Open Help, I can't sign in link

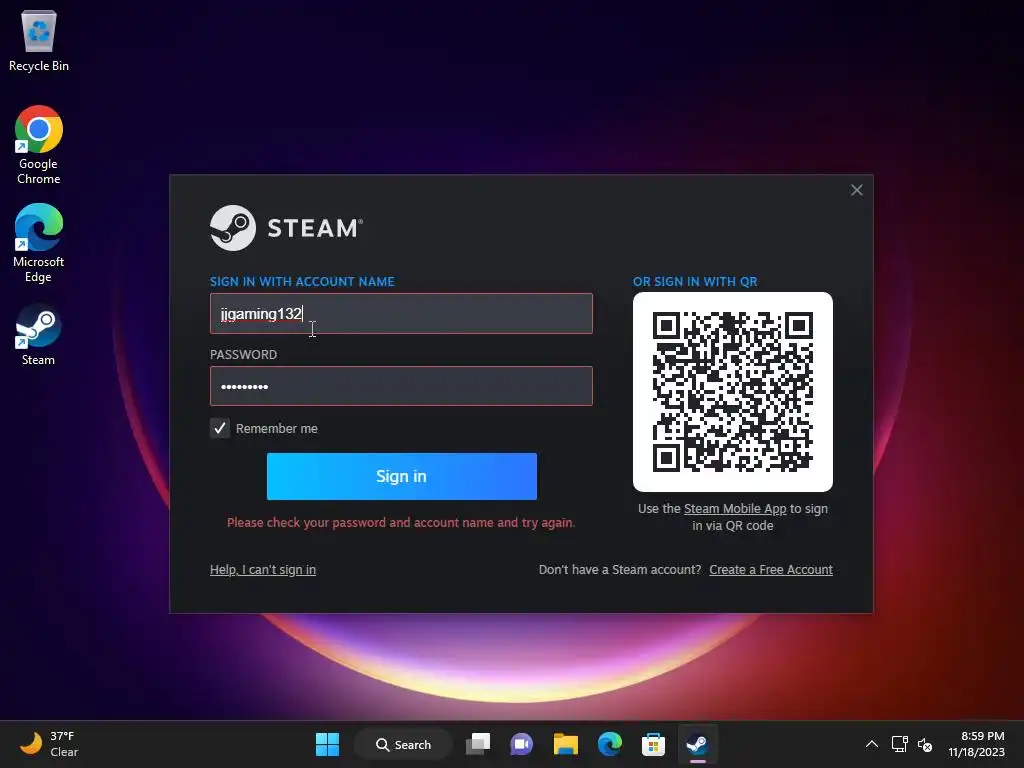pyautogui.click(x=263, y=569)
